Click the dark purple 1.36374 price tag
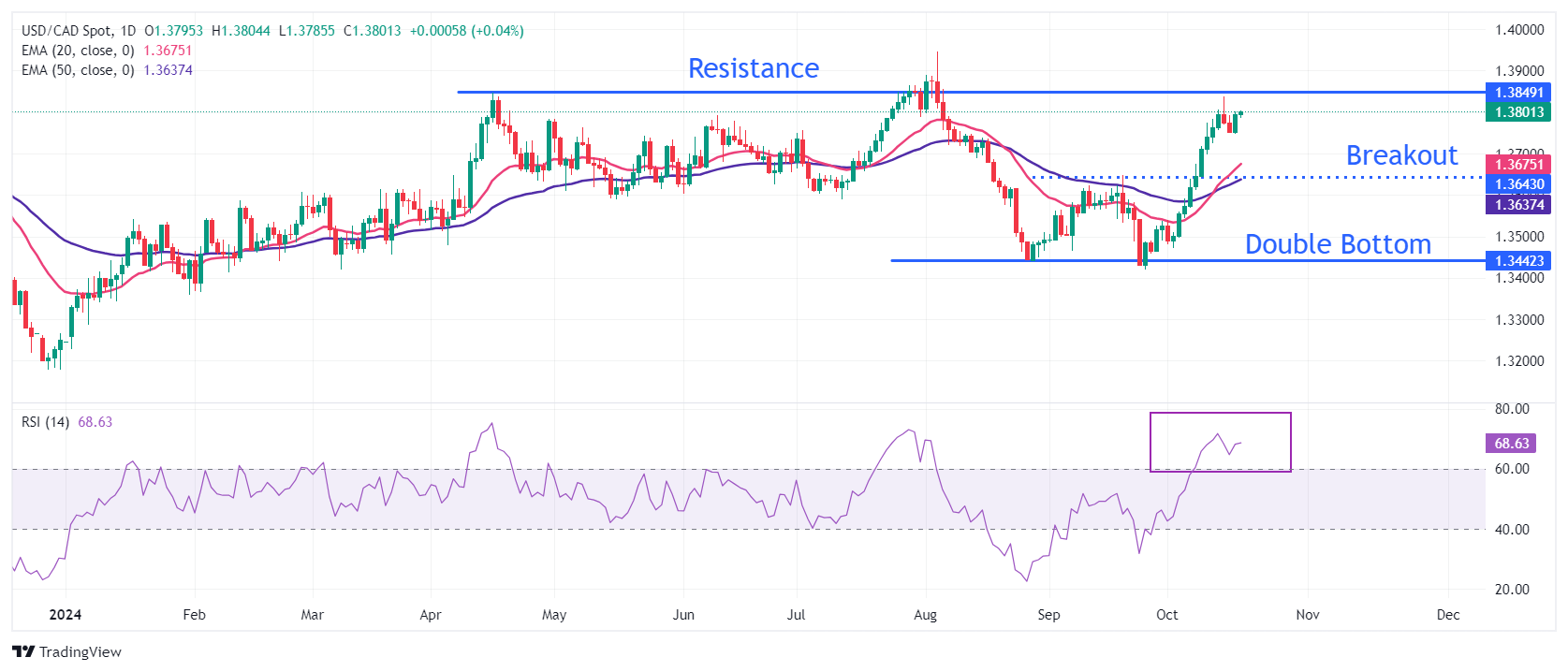Image resolution: width=1568 pixels, height=672 pixels. pyautogui.click(x=1517, y=204)
